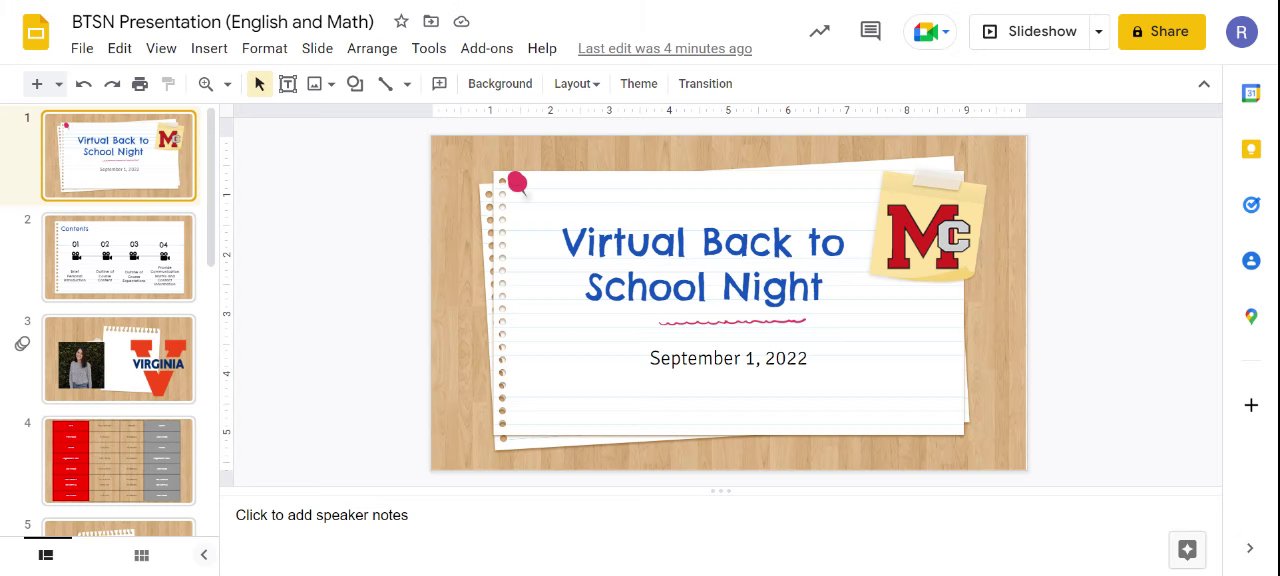The height and width of the screenshot is (576, 1280).
Task: Switch to grid view
Action: pyautogui.click(x=142, y=555)
